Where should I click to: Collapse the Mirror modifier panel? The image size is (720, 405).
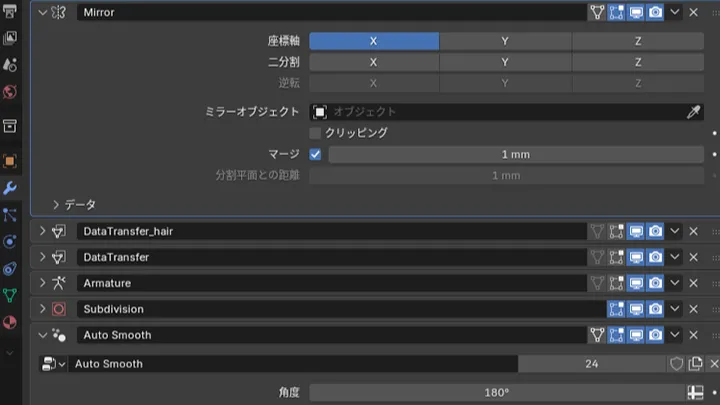point(43,12)
